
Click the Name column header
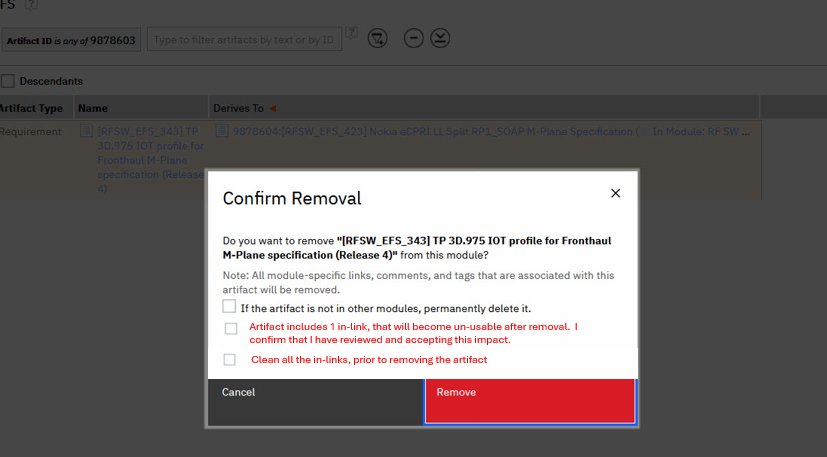(x=93, y=108)
